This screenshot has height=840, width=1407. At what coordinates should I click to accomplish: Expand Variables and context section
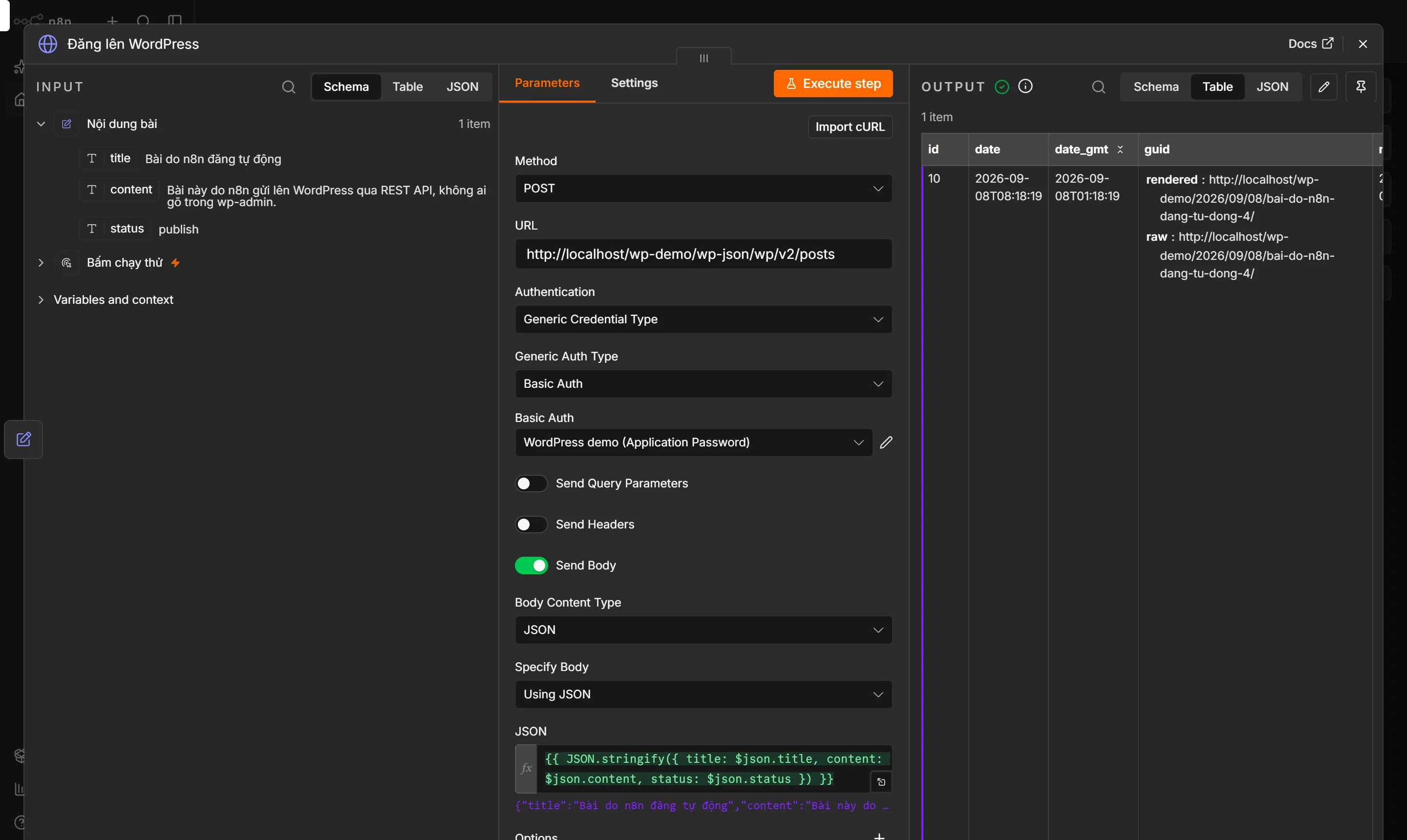pos(41,299)
